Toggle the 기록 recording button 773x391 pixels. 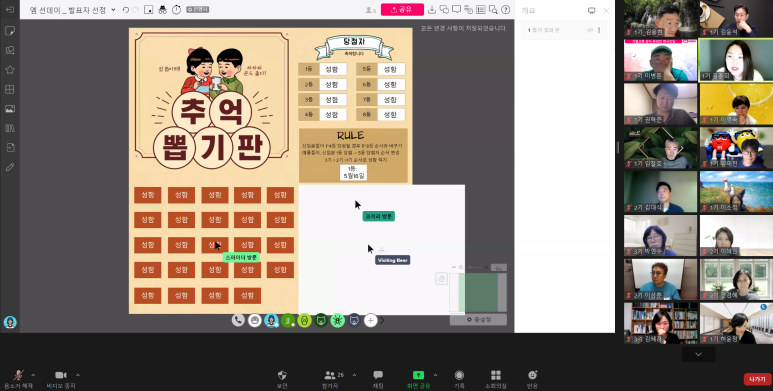coord(459,378)
